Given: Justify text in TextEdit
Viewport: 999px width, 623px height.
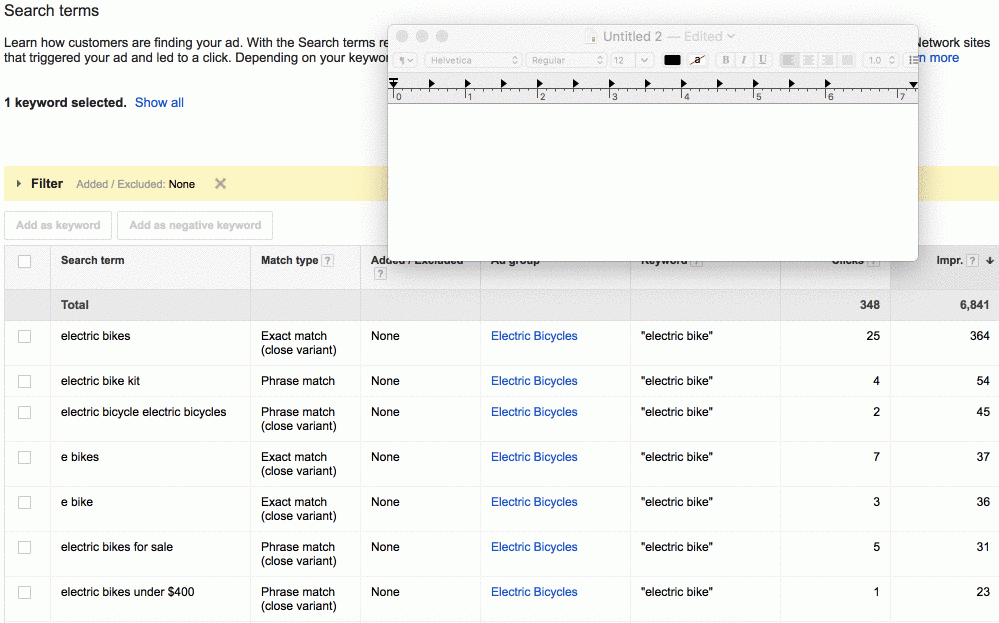Looking at the screenshot, I should 847,60.
